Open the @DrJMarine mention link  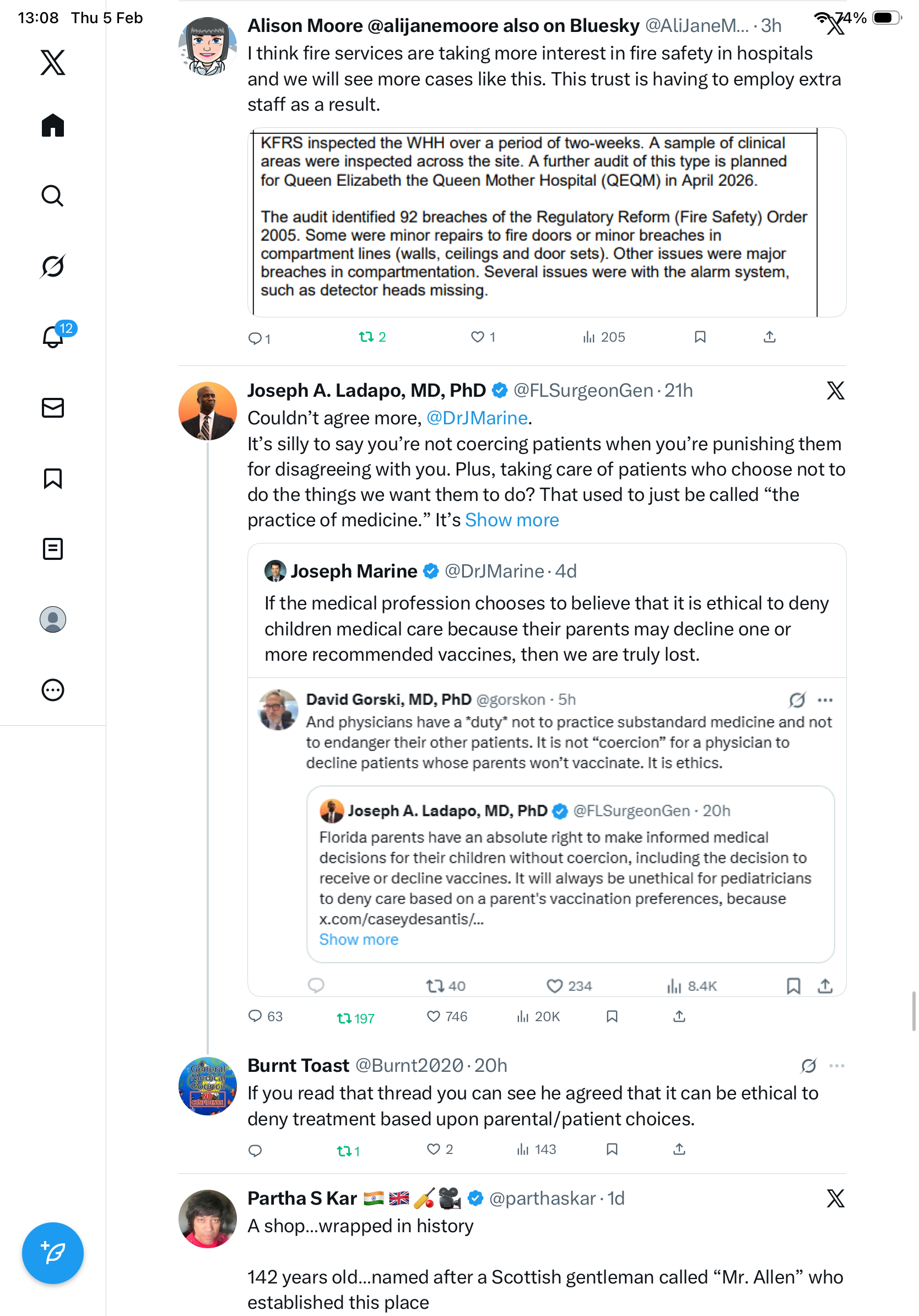477,418
